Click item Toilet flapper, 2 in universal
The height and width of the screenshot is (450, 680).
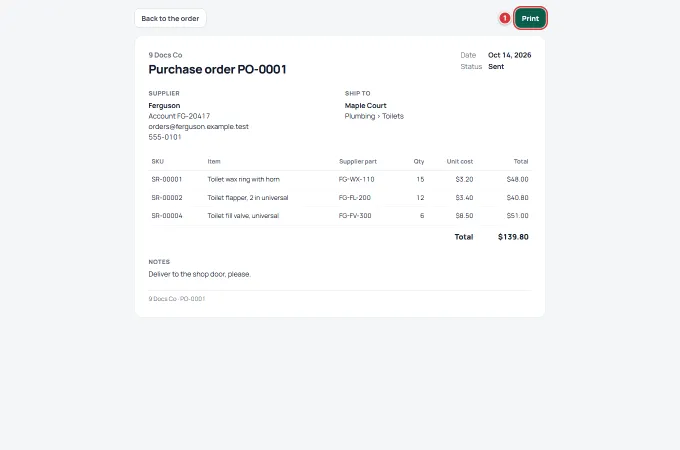[248, 197]
